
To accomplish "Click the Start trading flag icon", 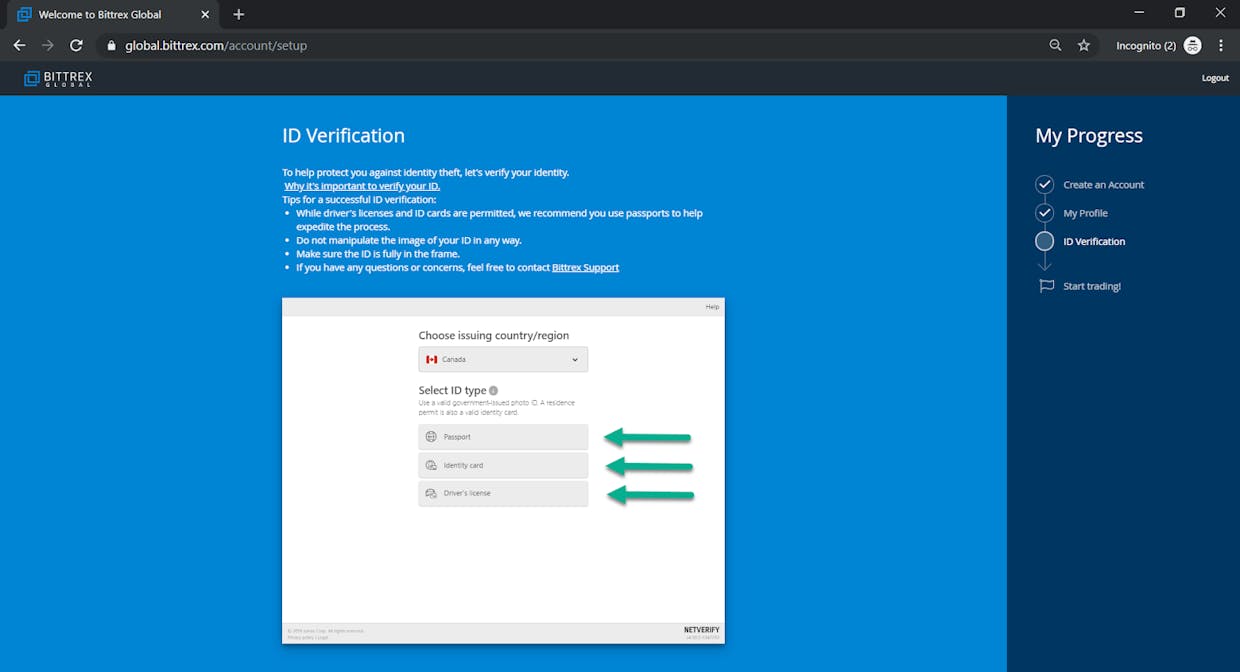I will point(1046,286).
